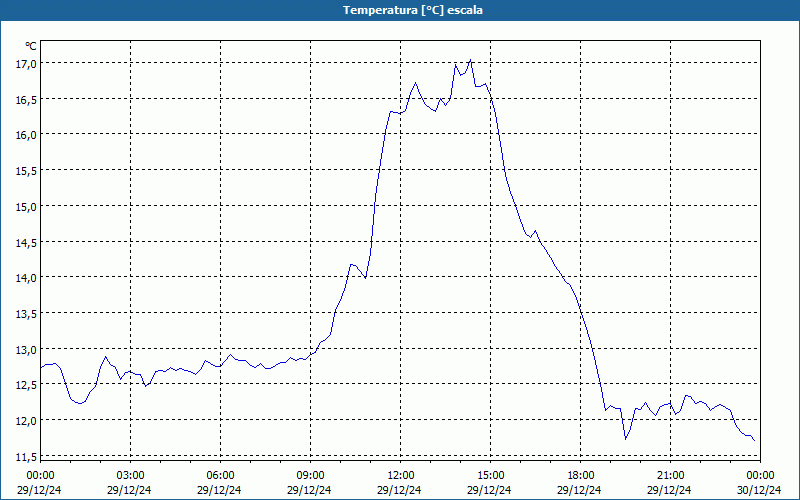Click the title 'Temperatura [°C] escala'

coord(413,10)
